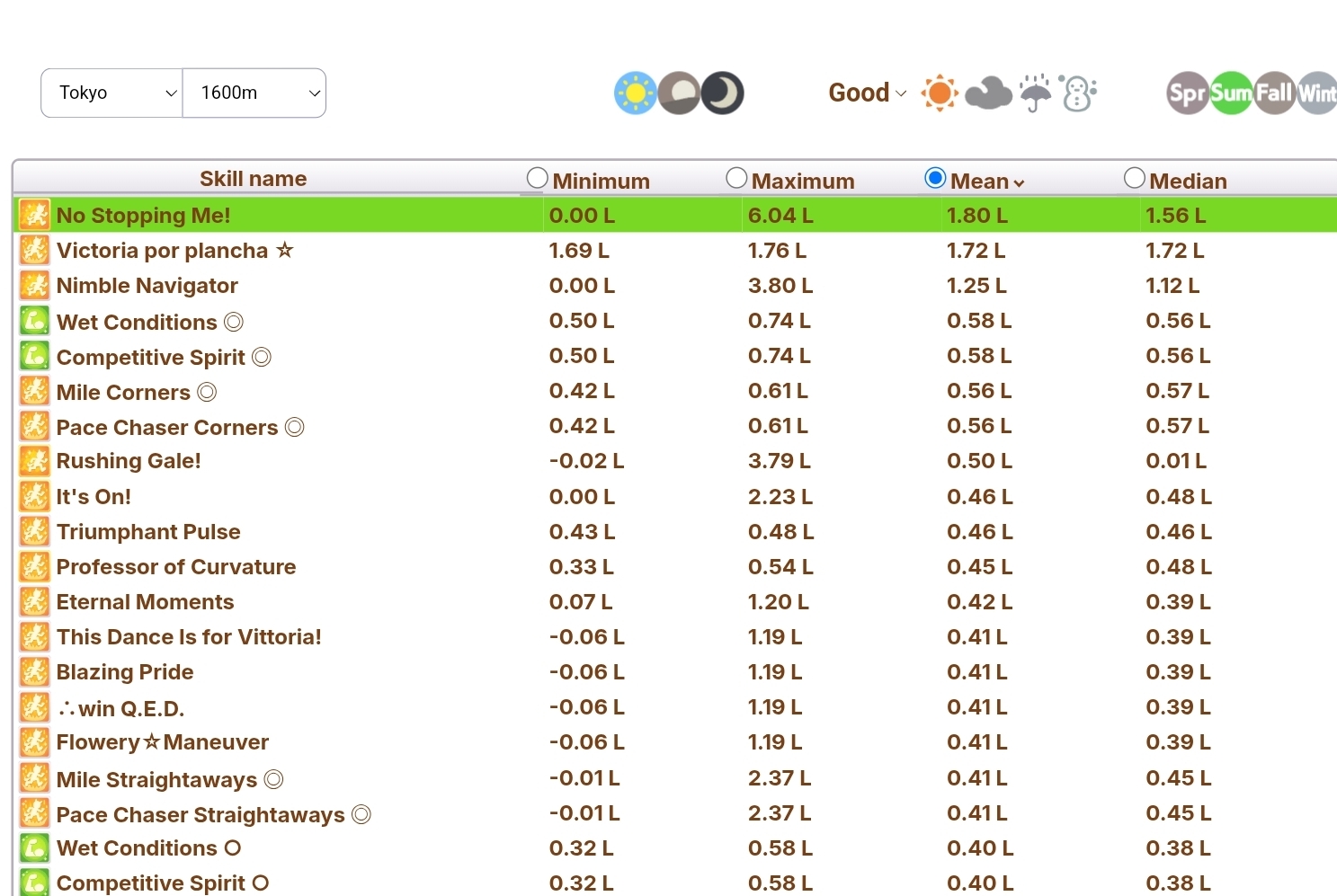
Task: Click the Wet Conditions ○ skill icon
Action: (x=34, y=847)
